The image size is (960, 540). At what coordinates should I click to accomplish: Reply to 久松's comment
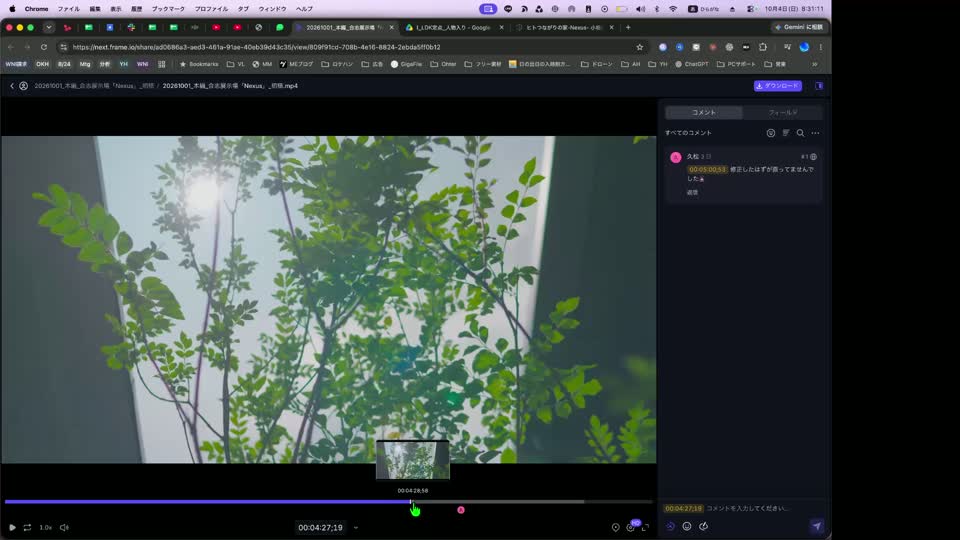(x=692, y=192)
